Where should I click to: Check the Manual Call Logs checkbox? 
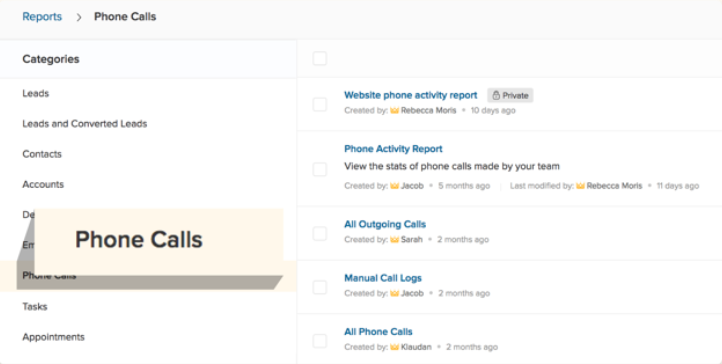320,288
